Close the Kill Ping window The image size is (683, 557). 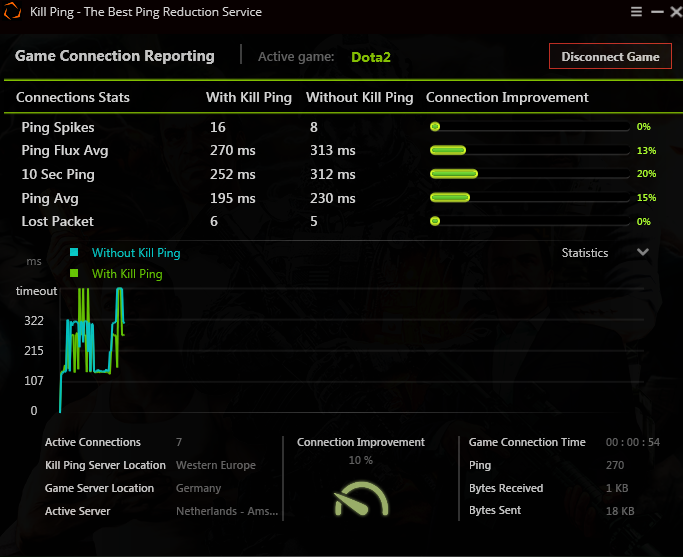click(676, 12)
